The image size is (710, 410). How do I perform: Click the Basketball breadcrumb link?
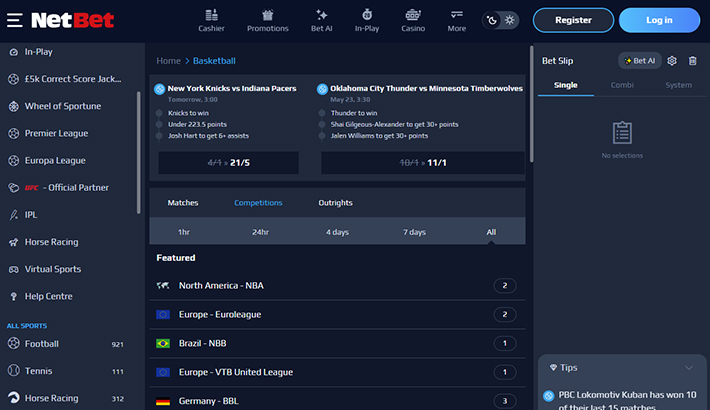click(x=214, y=61)
